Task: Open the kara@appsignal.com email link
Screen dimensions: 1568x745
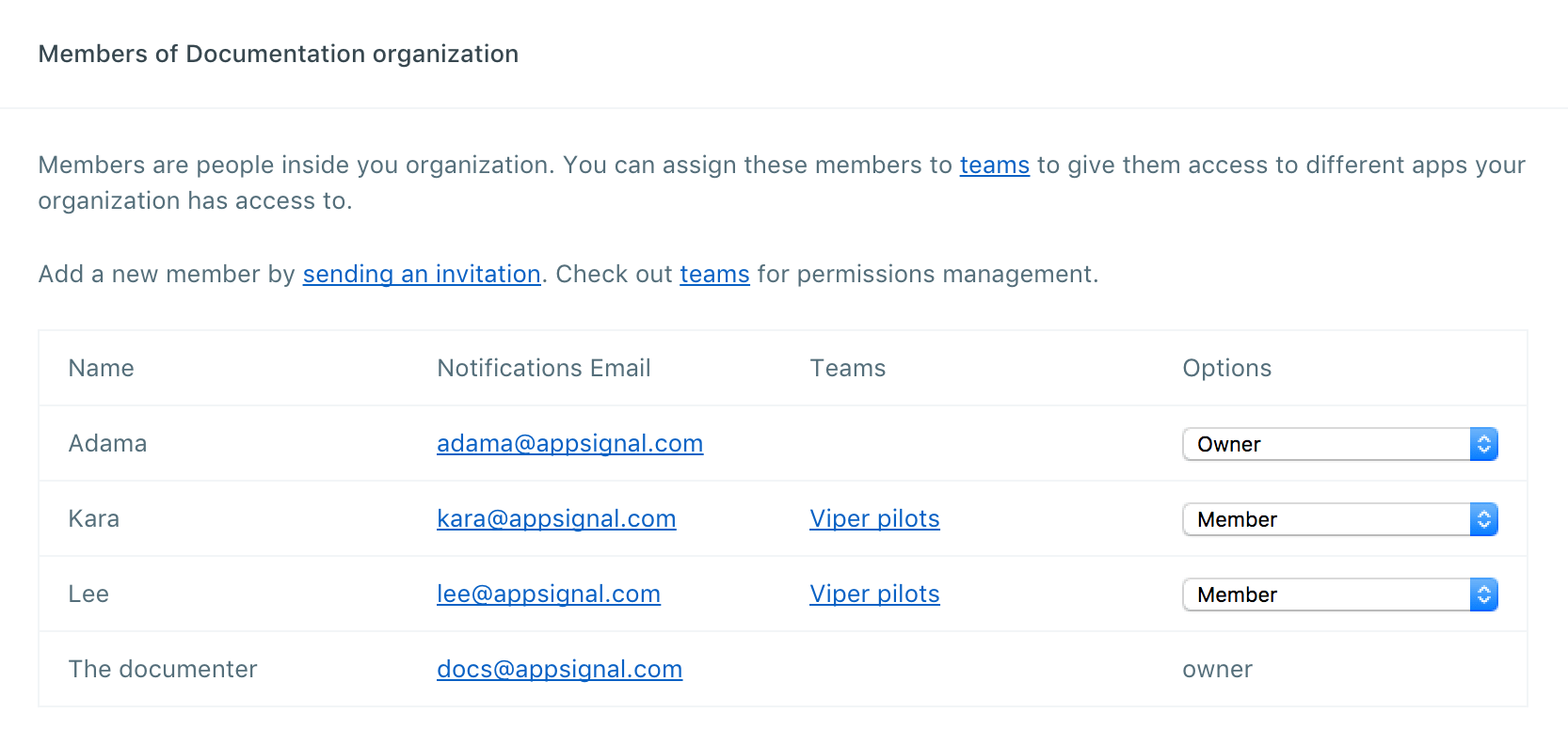Action: pyautogui.click(x=556, y=519)
